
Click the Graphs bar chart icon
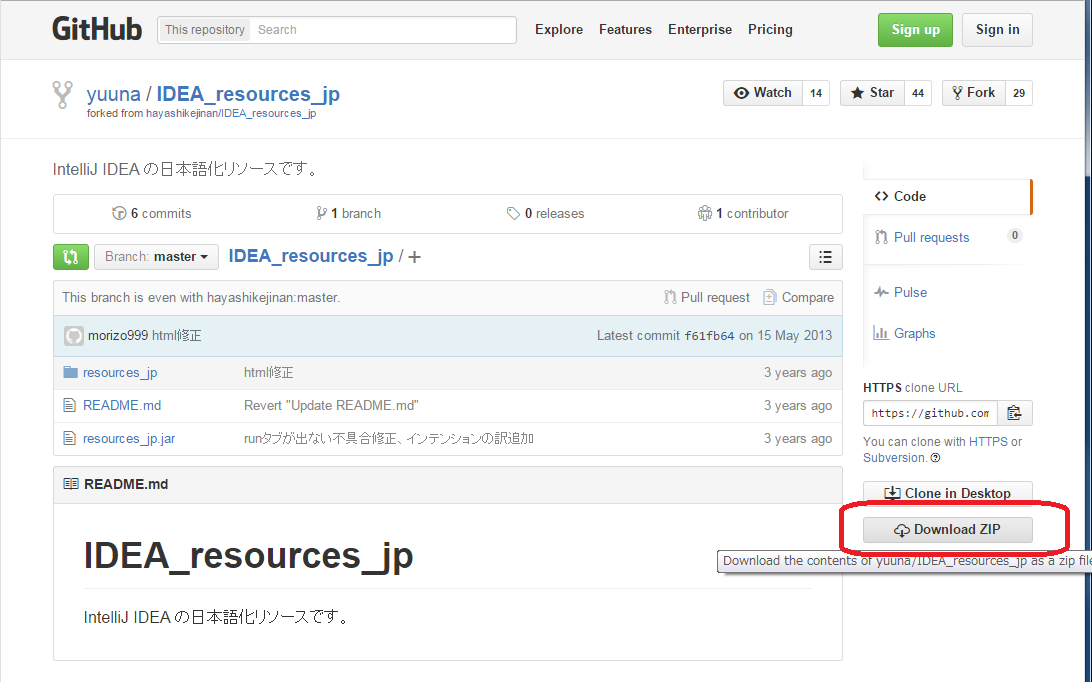[x=881, y=333]
